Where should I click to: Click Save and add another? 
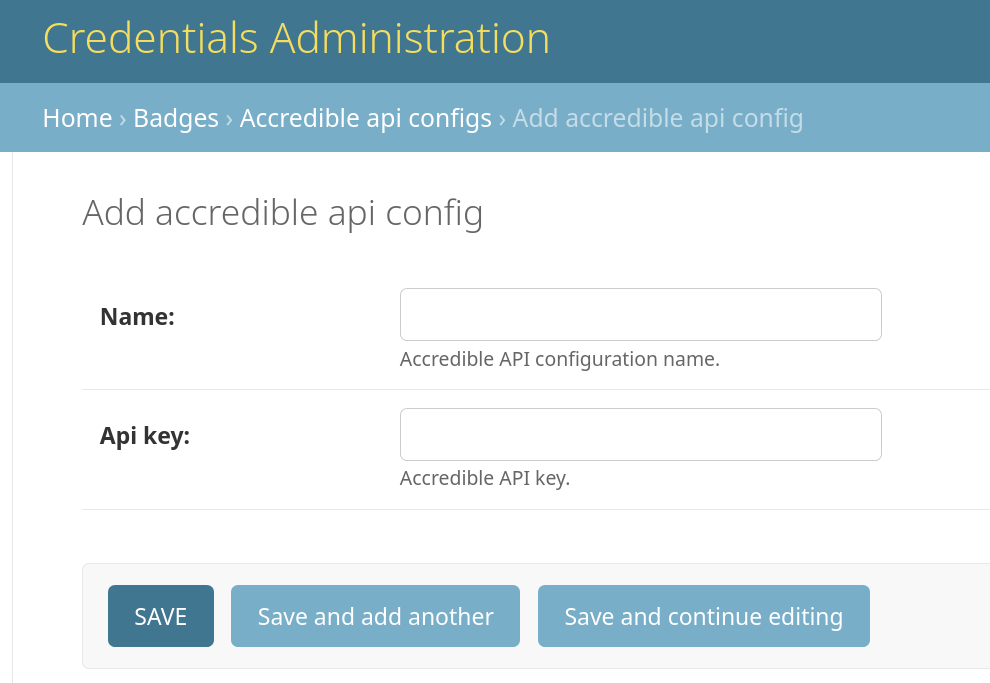375,615
